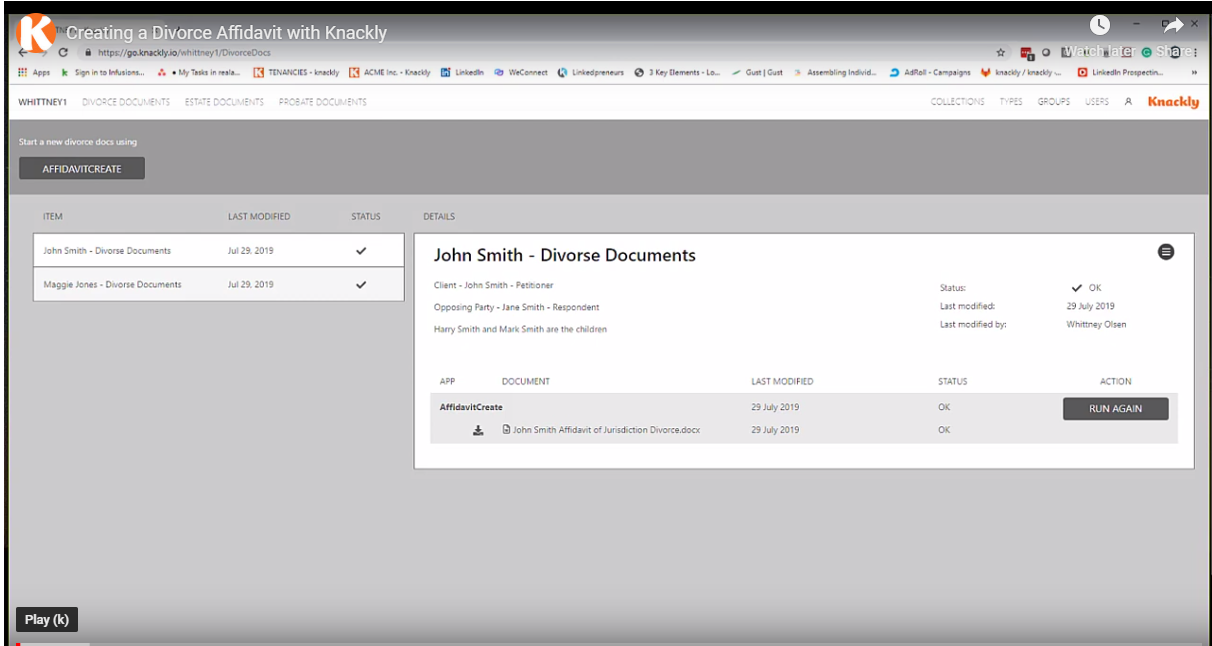Click the OK checkmark under Status details

[x=1078, y=287]
